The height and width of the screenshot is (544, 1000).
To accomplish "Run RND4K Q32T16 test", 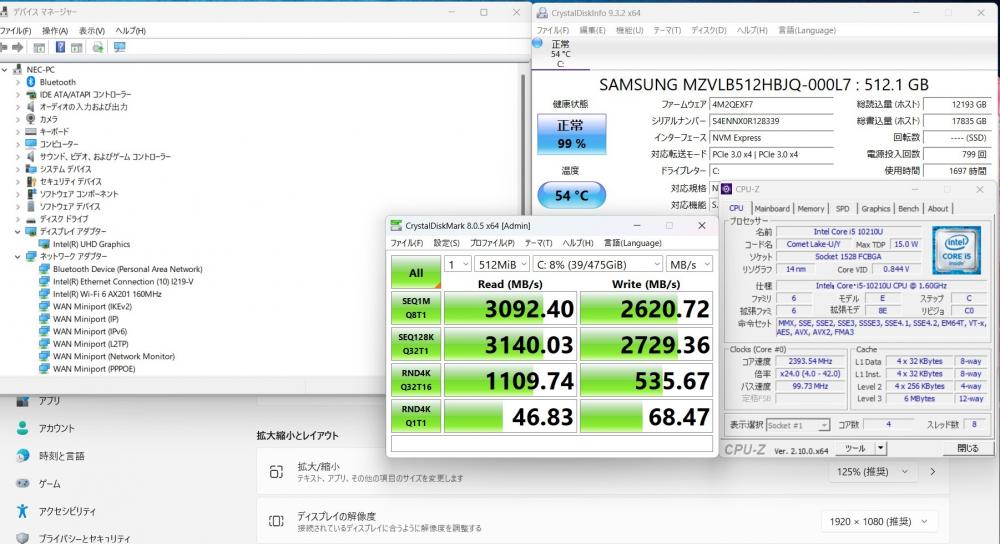I will 416,380.
